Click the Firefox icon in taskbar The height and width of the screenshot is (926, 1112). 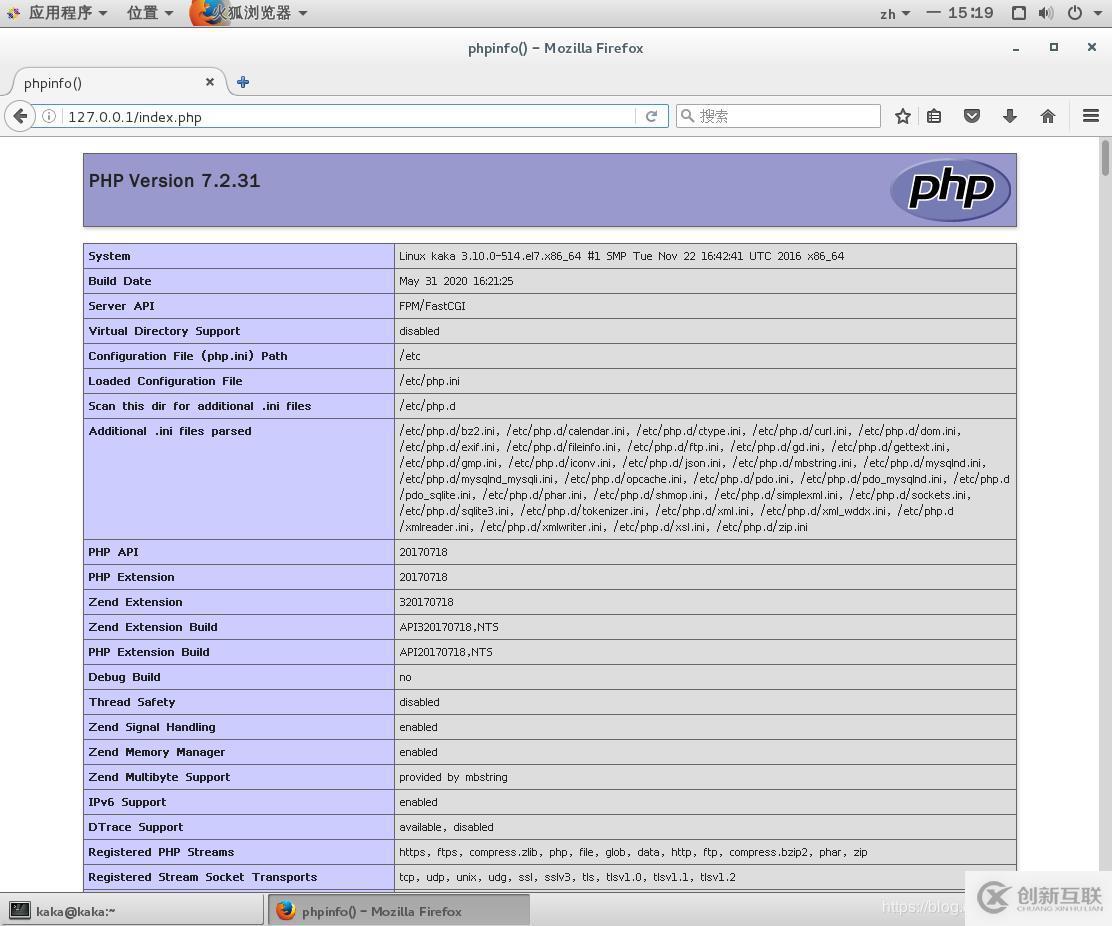point(286,910)
